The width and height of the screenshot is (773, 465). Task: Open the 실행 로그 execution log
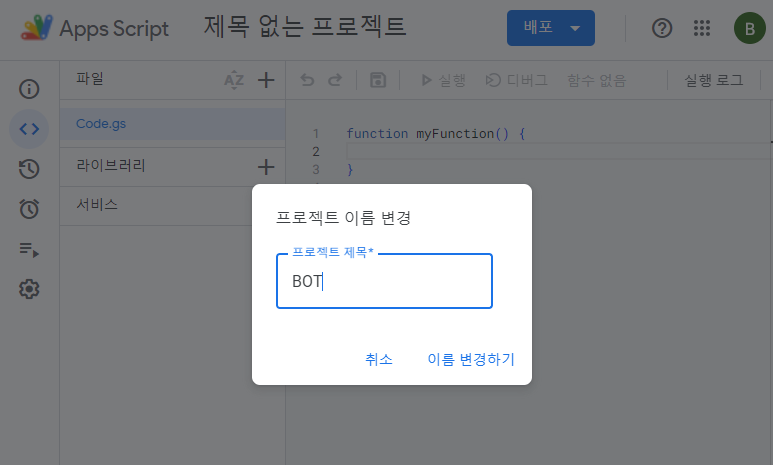[x=714, y=80]
